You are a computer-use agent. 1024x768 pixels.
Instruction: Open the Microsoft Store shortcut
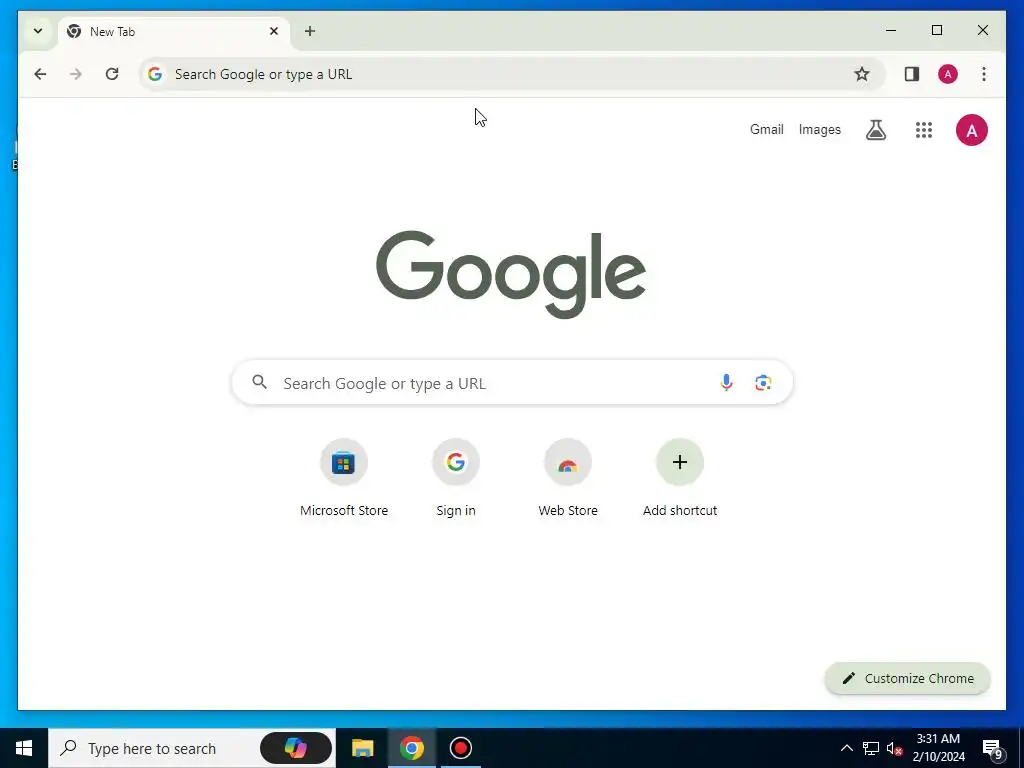pyautogui.click(x=344, y=480)
